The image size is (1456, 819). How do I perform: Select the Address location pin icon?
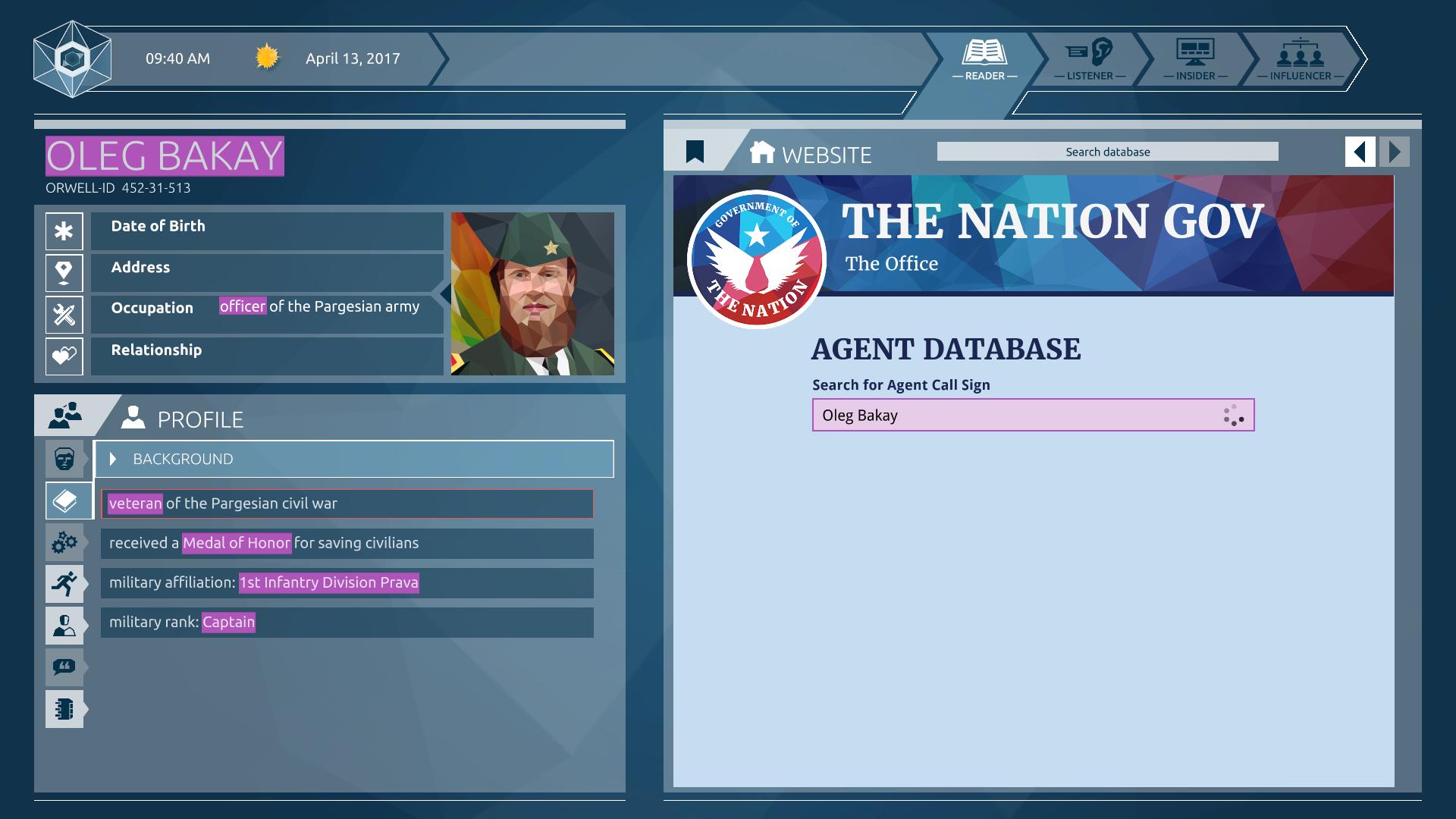click(x=64, y=273)
